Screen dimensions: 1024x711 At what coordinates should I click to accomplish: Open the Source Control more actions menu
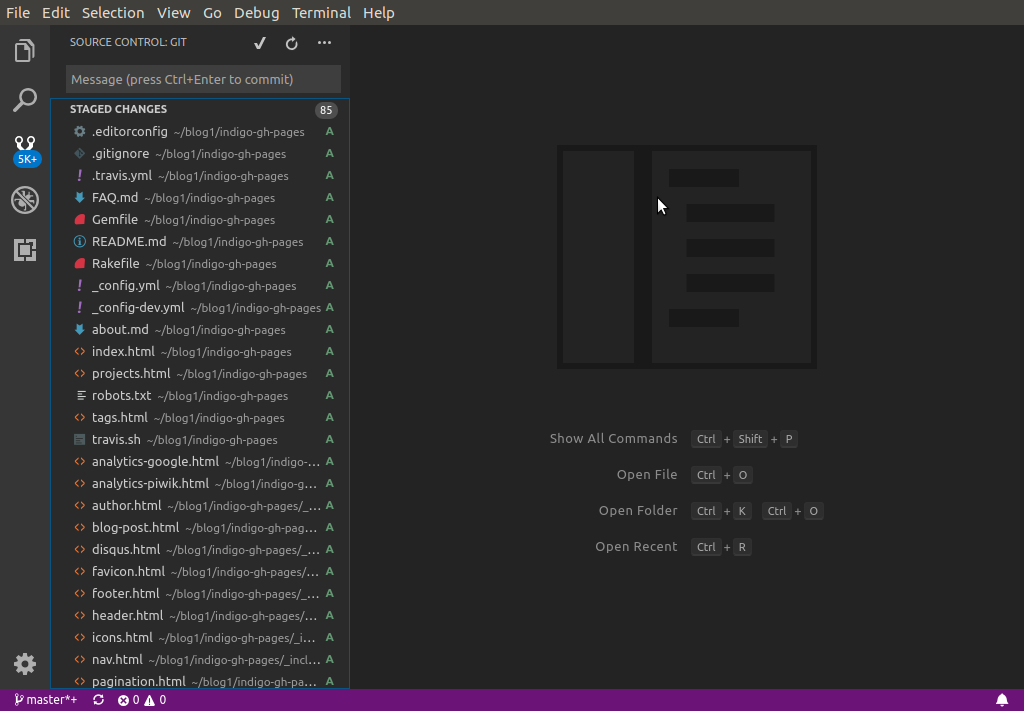pyautogui.click(x=324, y=43)
